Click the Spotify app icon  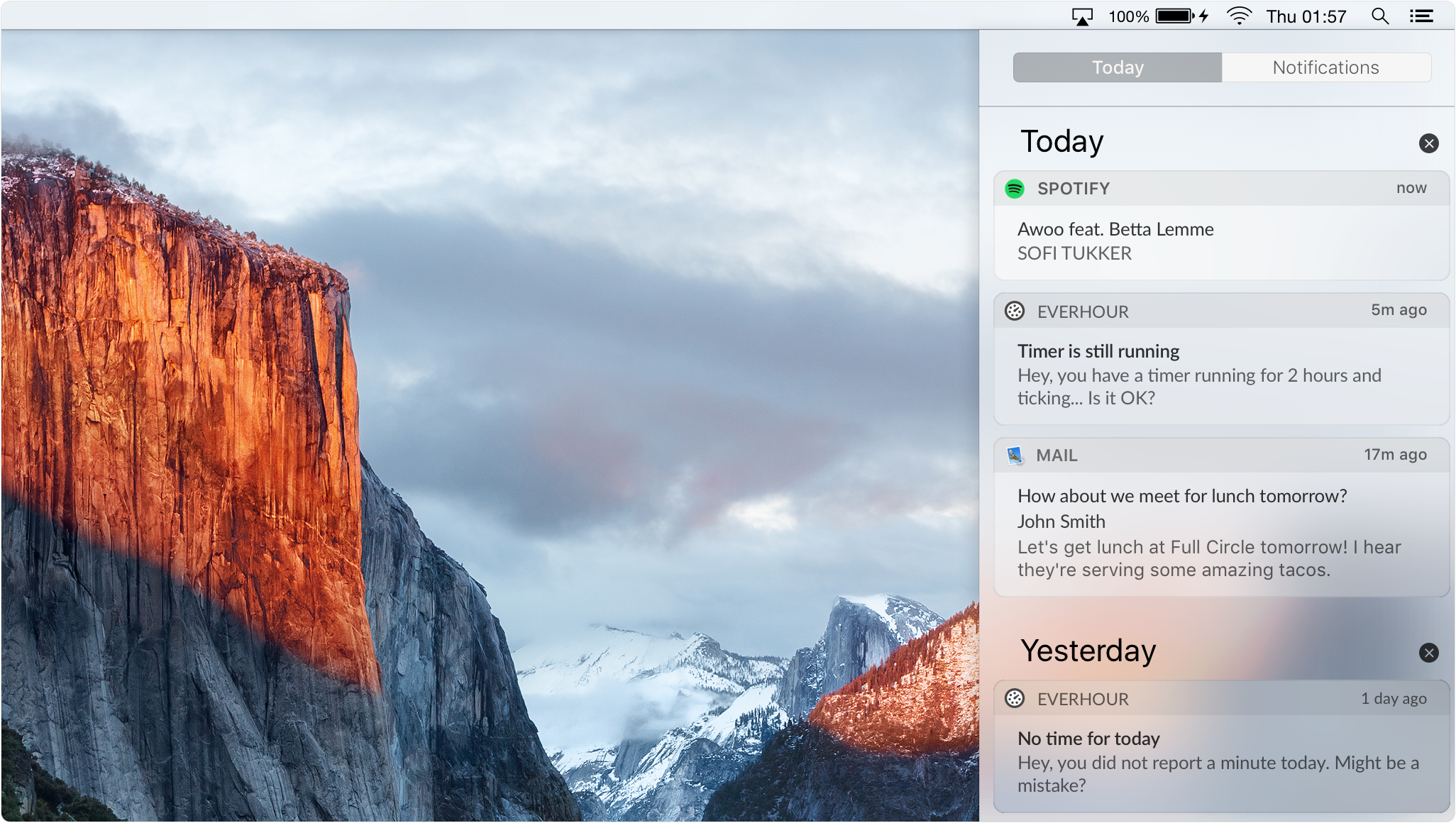pos(1015,189)
